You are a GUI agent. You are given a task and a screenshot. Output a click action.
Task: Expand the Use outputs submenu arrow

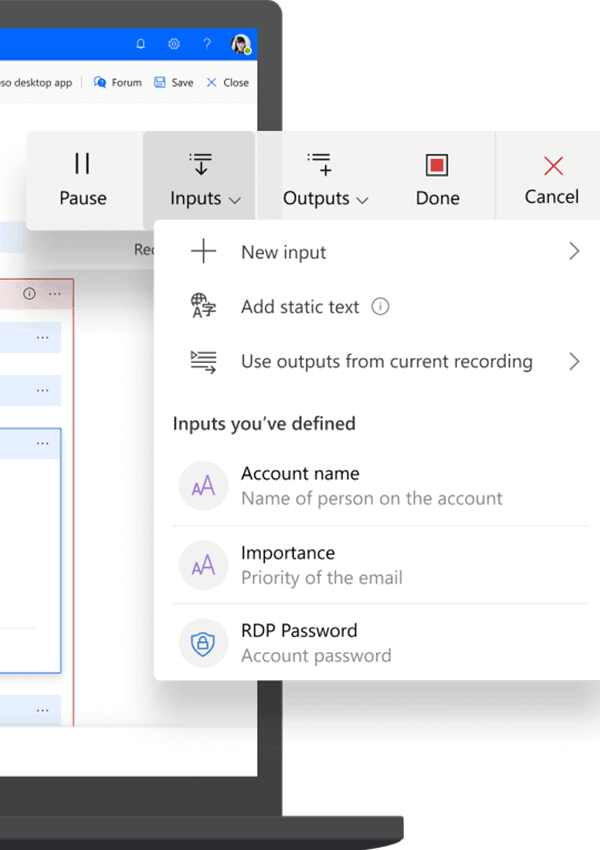[x=574, y=362]
